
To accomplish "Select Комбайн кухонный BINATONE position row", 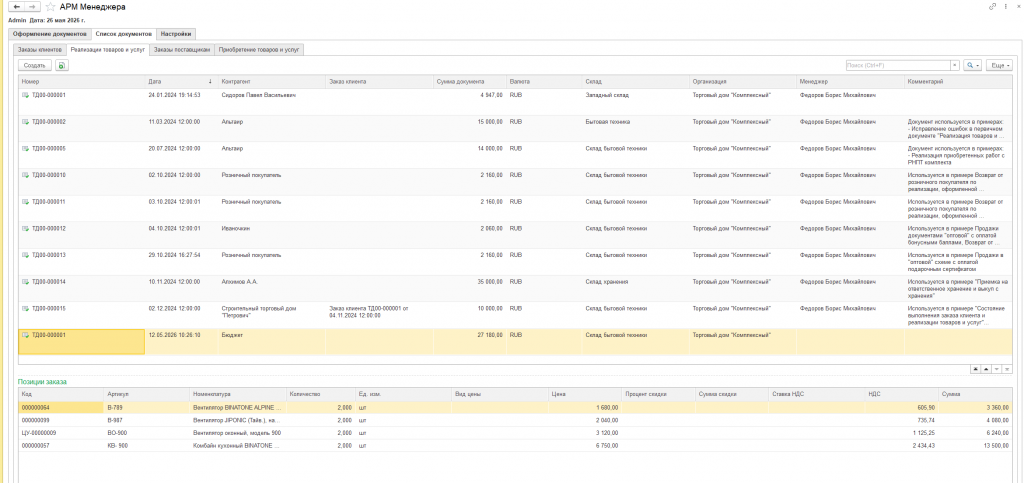I will pyautogui.click(x=516, y=445).
